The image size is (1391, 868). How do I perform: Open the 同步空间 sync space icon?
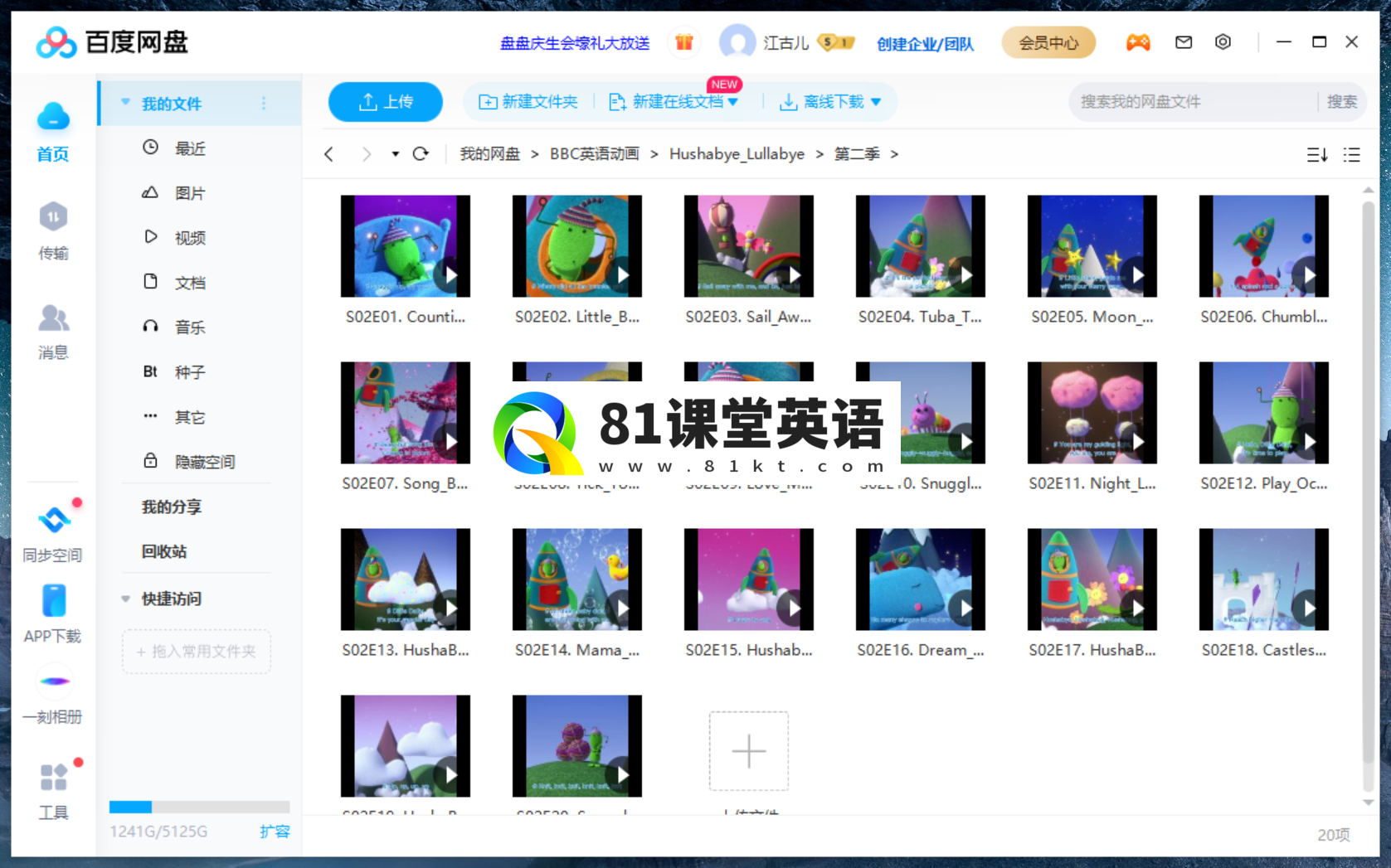[x=55, y=520]
